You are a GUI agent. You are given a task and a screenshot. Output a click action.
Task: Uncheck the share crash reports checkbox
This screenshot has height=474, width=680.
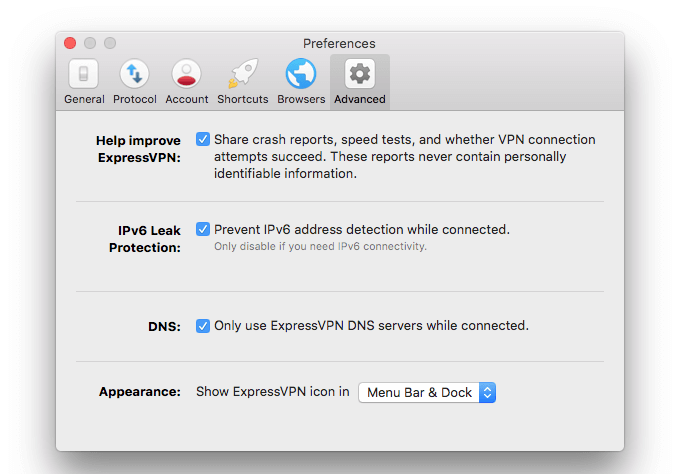(x=203, y=140)
